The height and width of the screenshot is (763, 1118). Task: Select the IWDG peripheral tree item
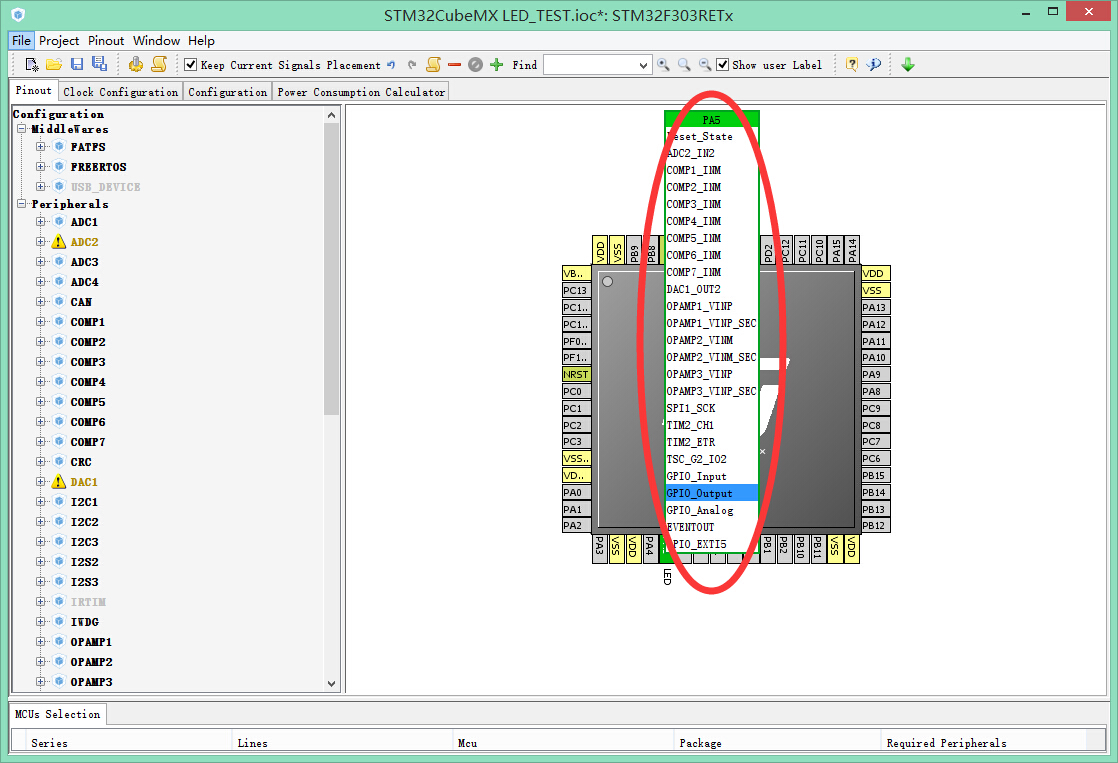point(85,622)
